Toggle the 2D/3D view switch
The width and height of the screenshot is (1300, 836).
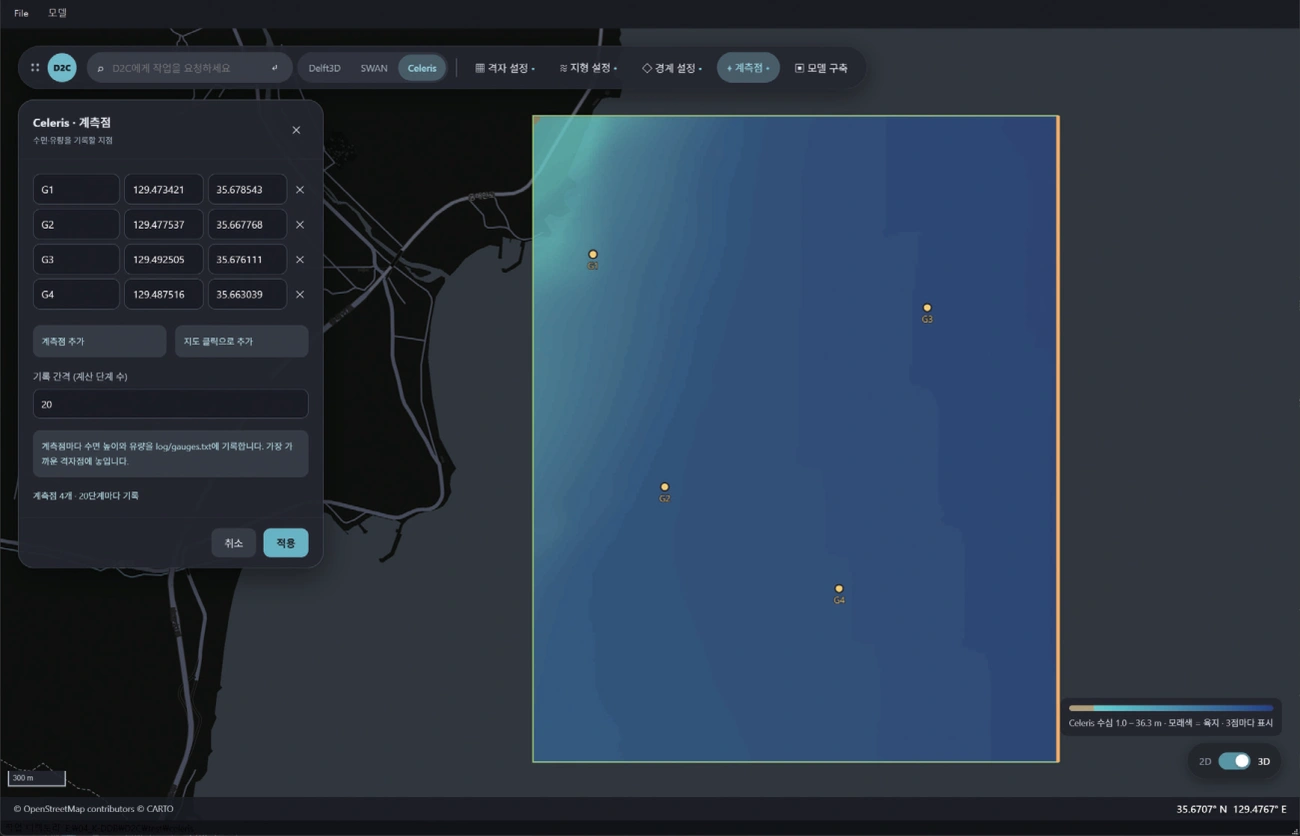[x=1234, y=761]
